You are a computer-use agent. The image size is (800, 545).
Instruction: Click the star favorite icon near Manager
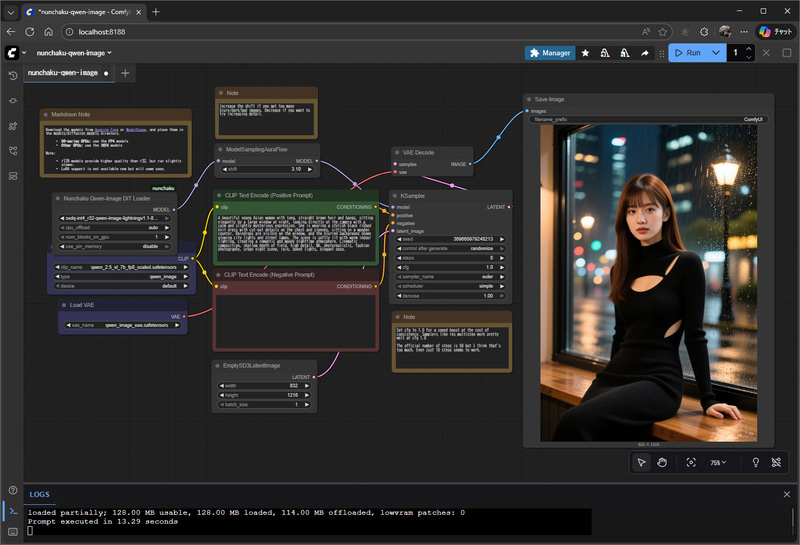click(585, 53)
